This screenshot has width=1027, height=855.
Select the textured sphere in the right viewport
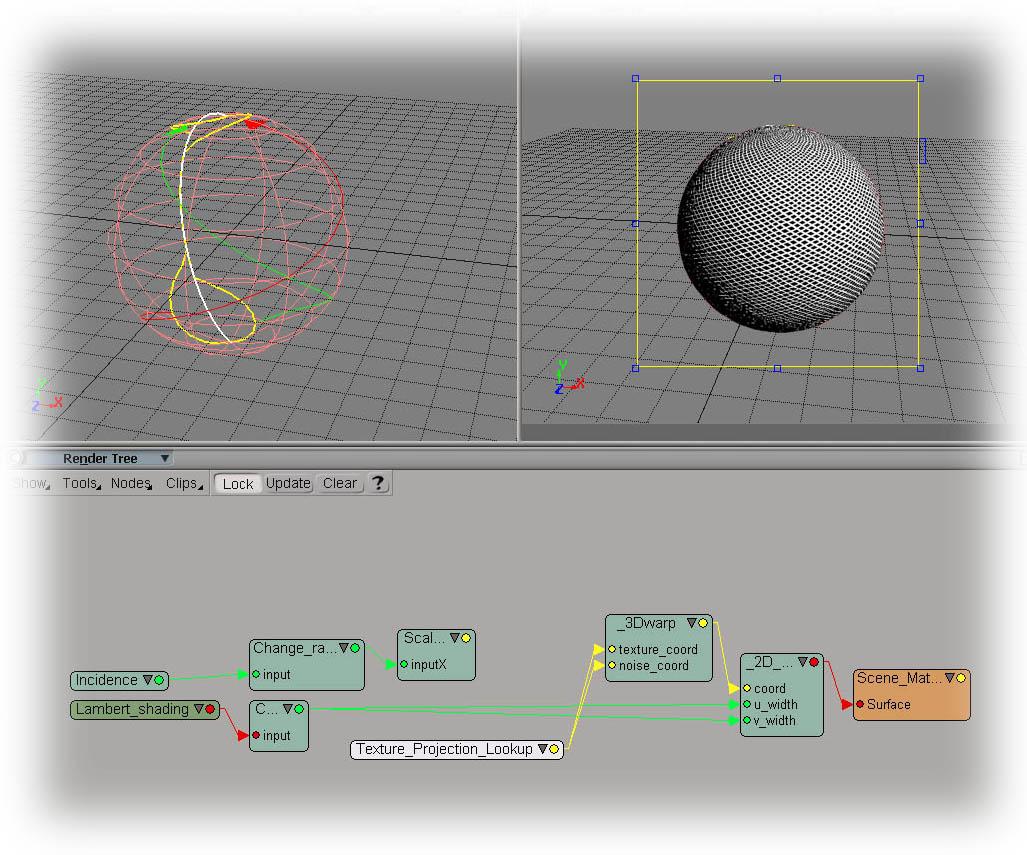point(780,225)
